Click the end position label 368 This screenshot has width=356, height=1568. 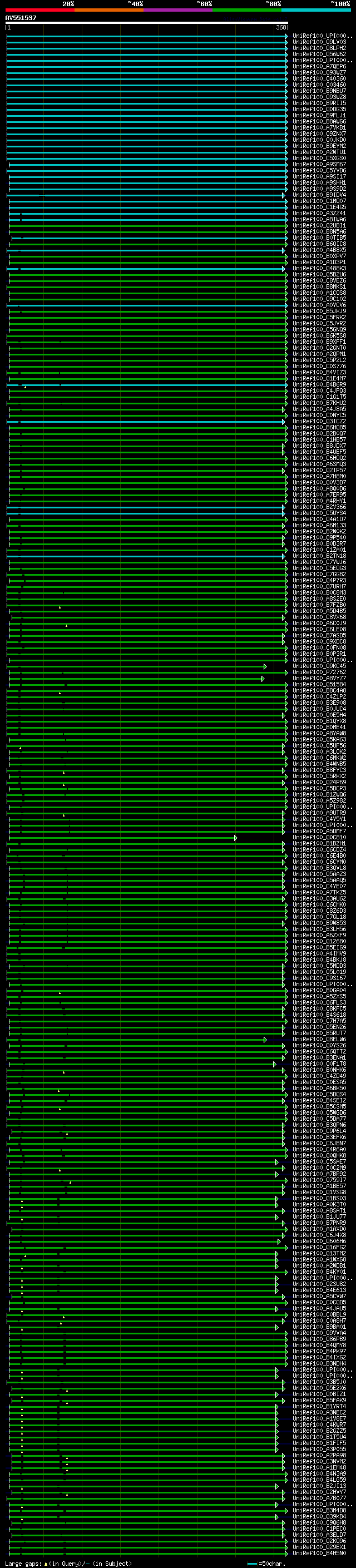281,27
